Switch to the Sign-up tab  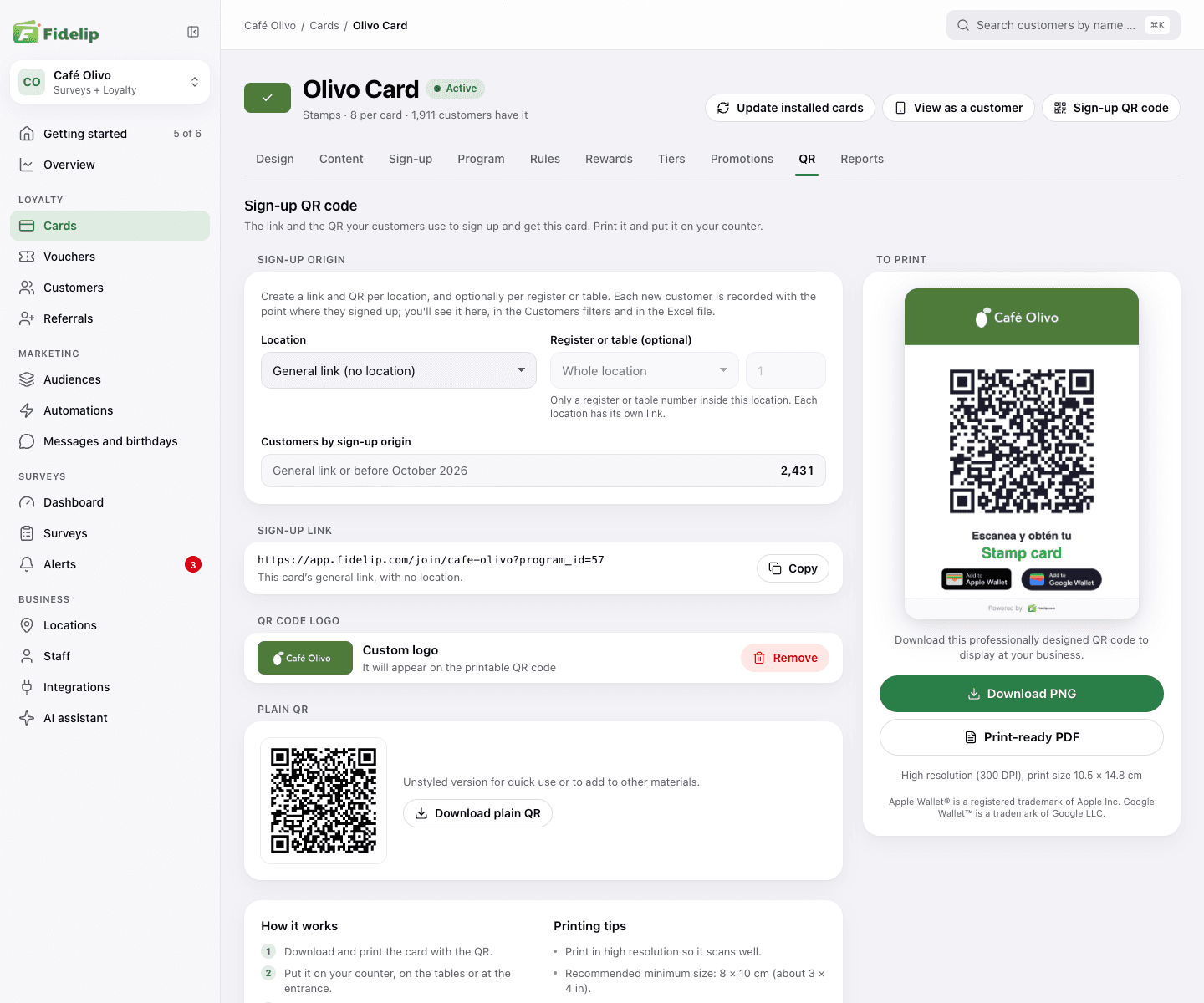[x=411, y=159]
